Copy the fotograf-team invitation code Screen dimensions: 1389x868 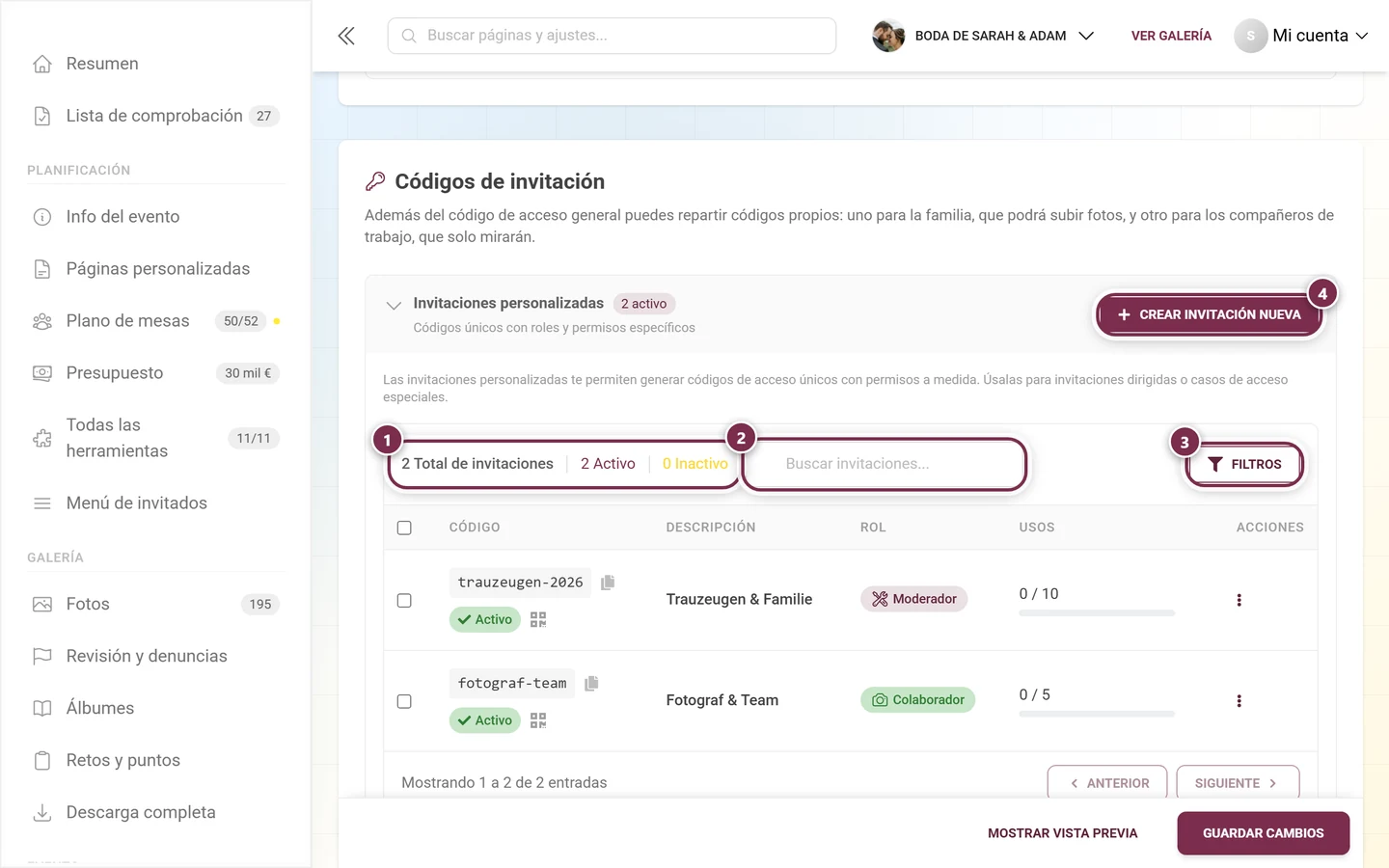tap(591, 683)
